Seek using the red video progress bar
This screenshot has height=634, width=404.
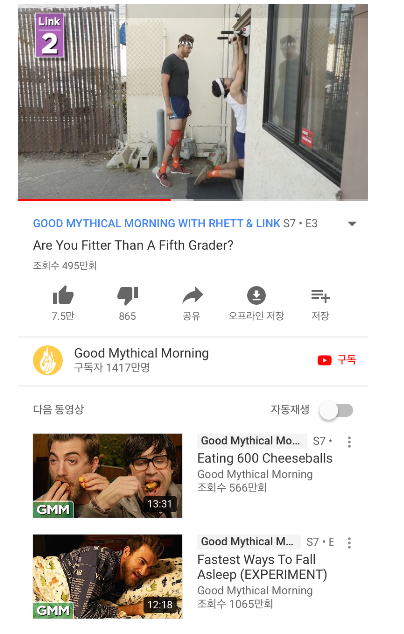click(x=193, y=200)
